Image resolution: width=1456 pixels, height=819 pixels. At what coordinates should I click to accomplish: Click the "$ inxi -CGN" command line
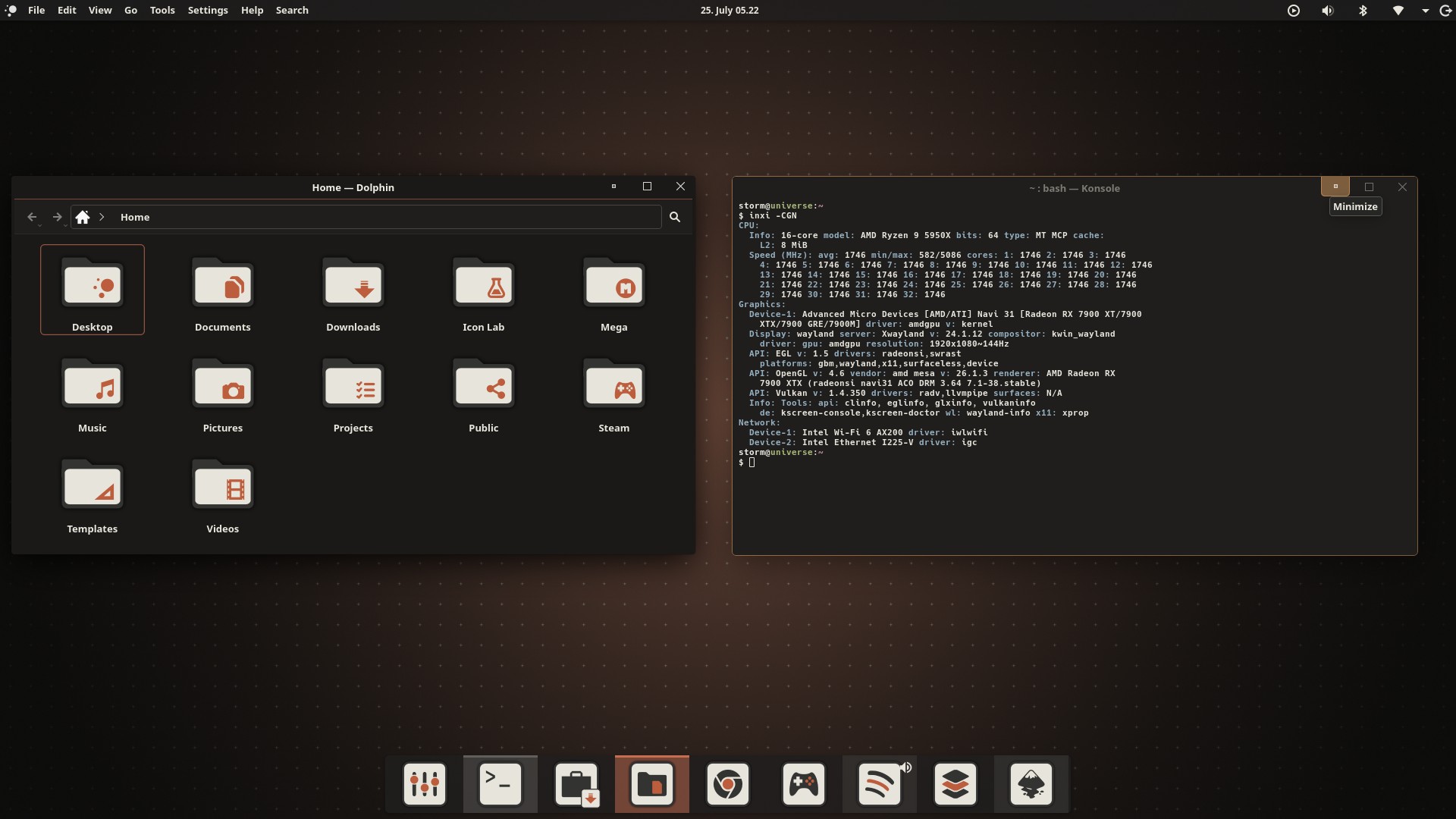(x=767, y=215)
